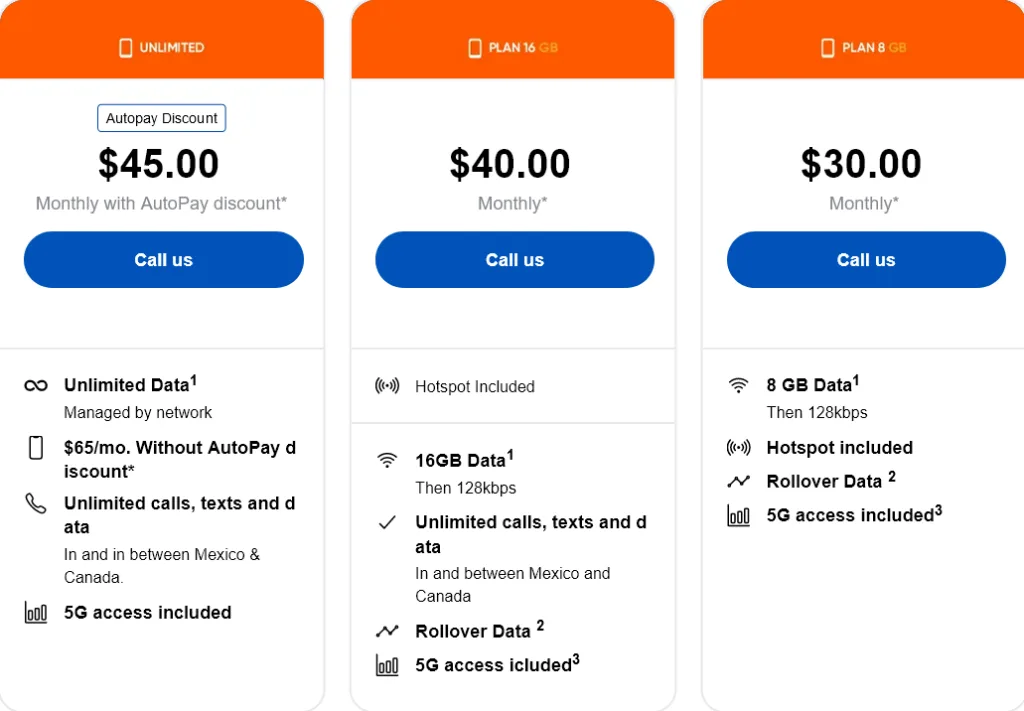This screenshot has width=1024, height=711.
Task: Click the Autopay Discount badge
Action: [161, 117]
